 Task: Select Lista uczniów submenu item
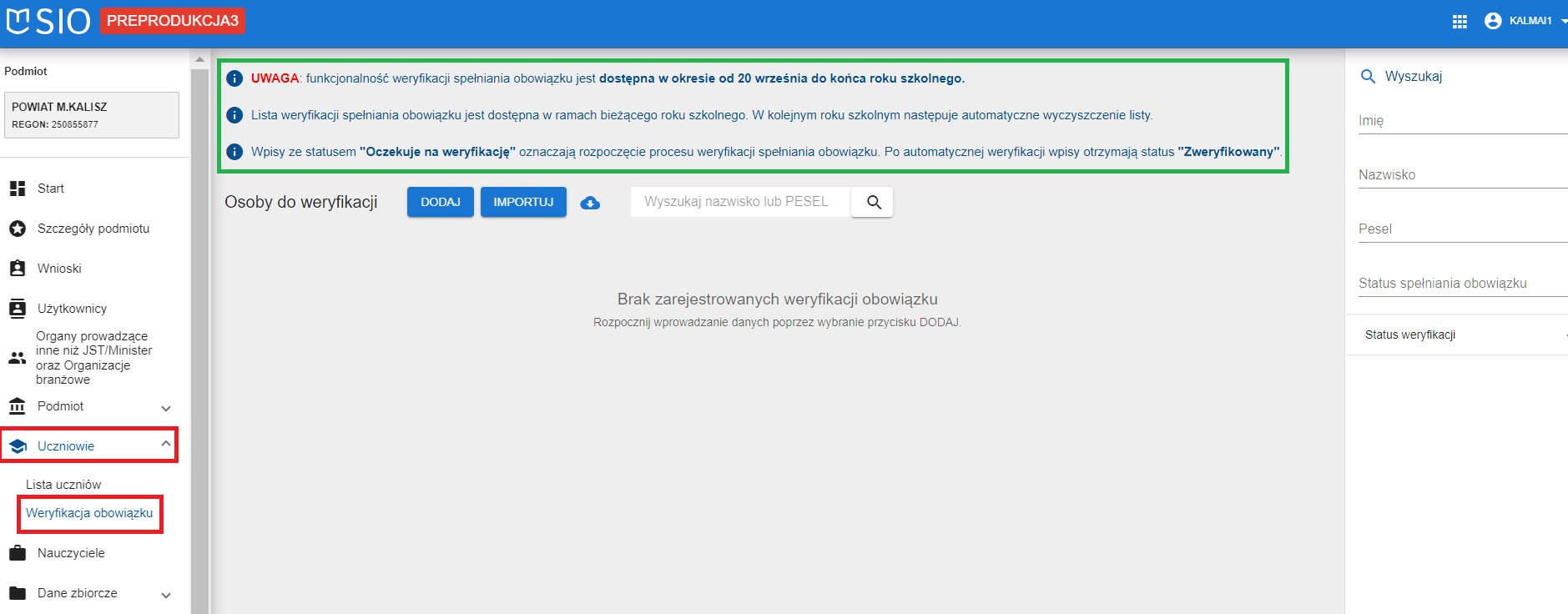[63, 485]
